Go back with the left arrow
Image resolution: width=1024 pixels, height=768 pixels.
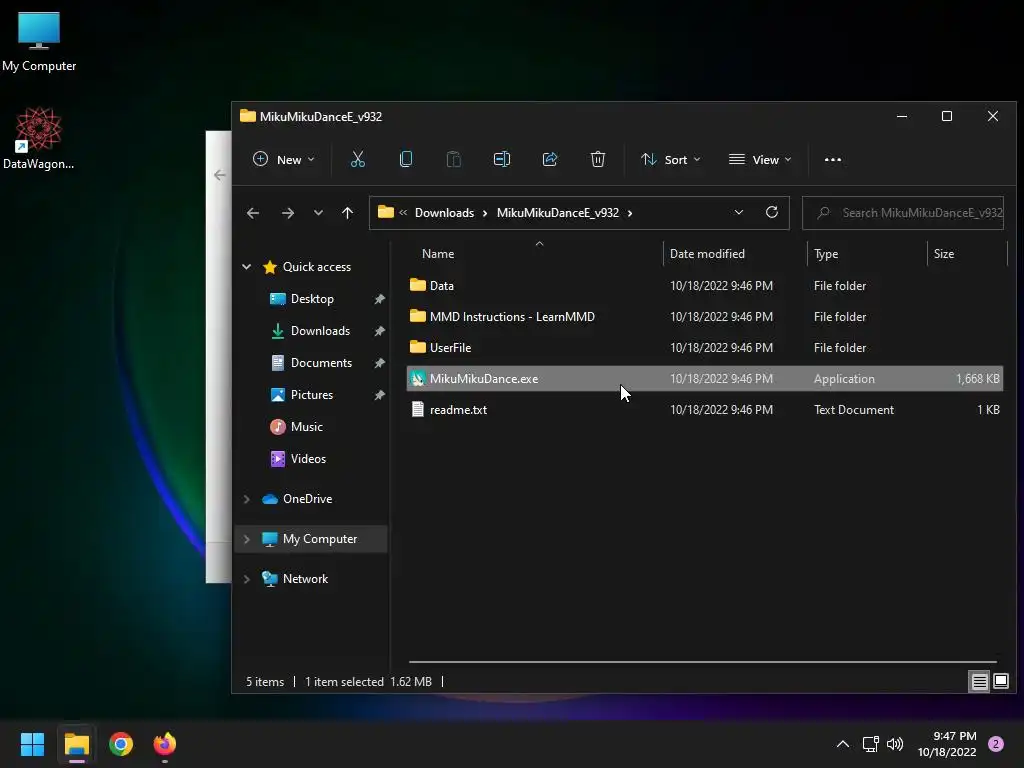click(x=253, y=213)
